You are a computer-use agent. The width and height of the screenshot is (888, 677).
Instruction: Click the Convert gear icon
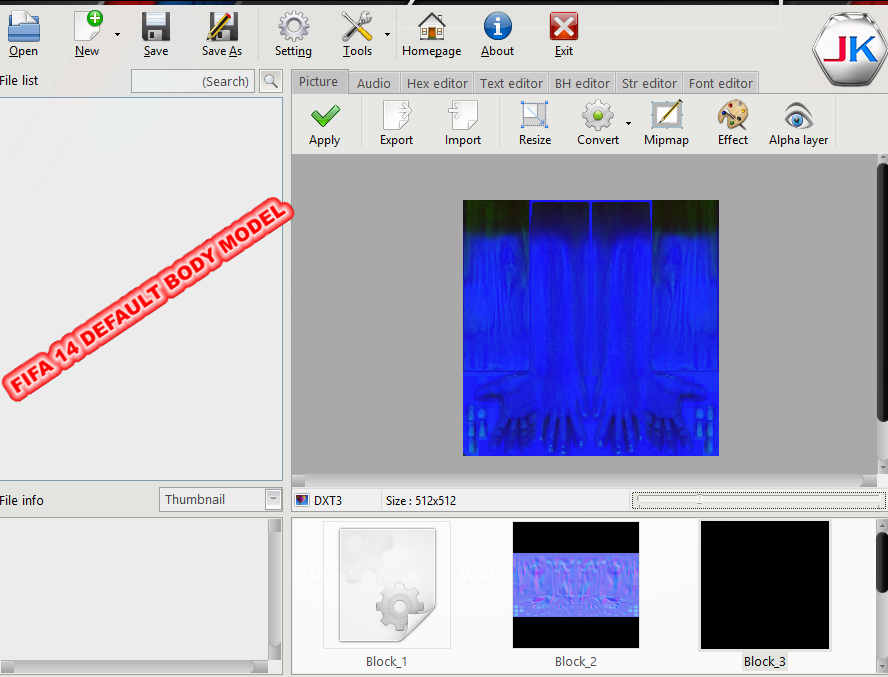[x=597, y=115]
